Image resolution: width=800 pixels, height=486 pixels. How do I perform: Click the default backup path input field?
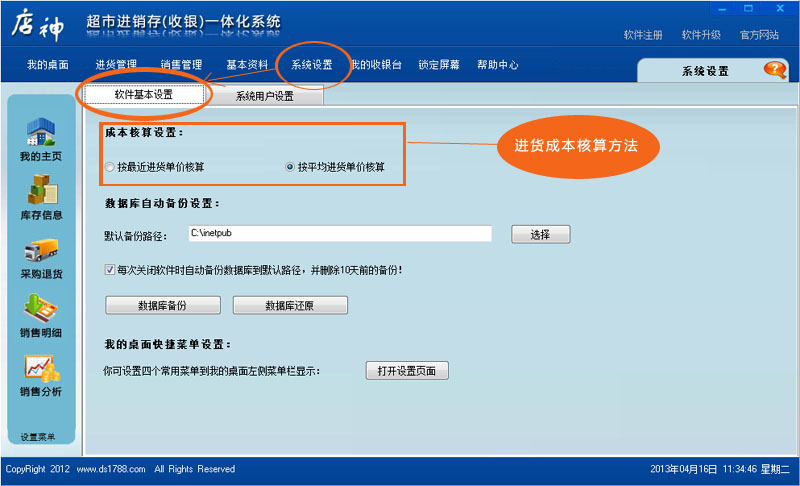340,234
